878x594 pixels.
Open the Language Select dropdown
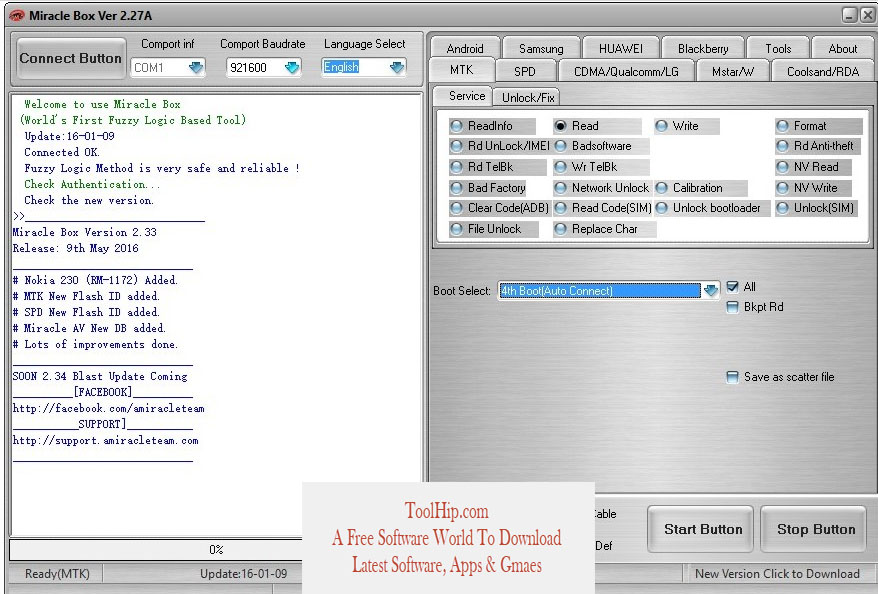pos(396,68)
